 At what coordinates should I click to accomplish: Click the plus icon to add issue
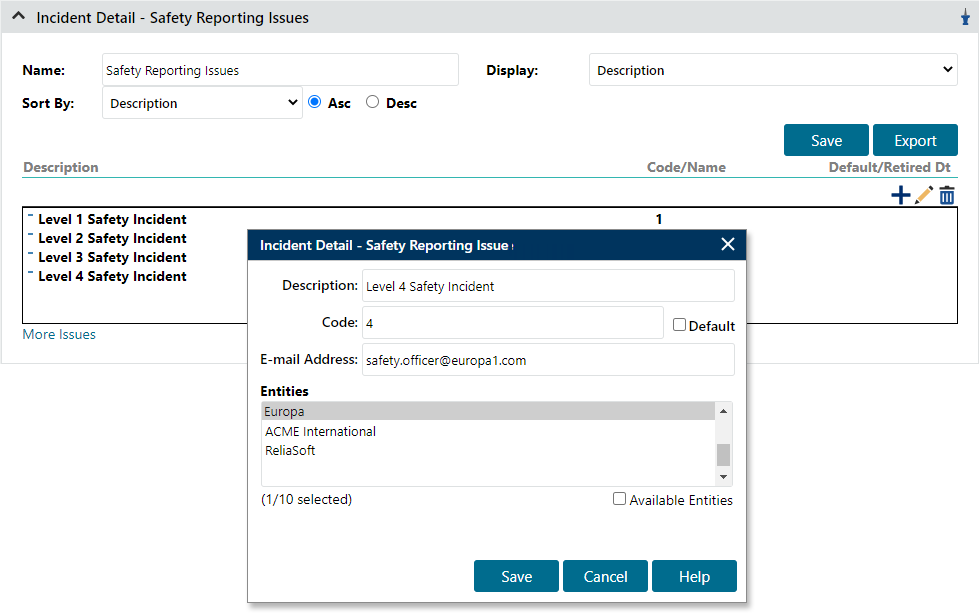click(x=900, y=196)
